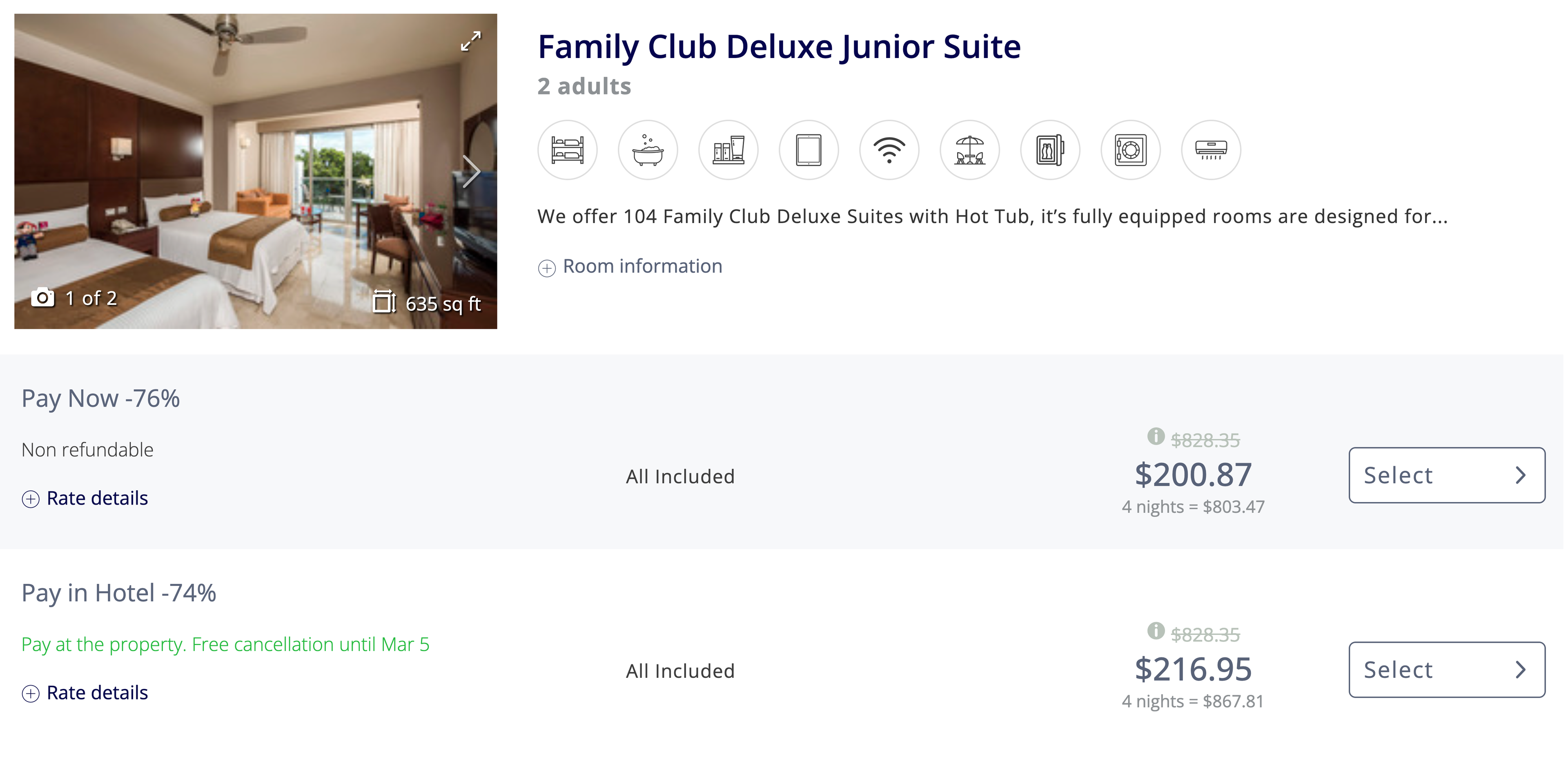Viewport: 1568px width, 762px height.
Task: Show the next room photo
Action: tap(471, 171)
